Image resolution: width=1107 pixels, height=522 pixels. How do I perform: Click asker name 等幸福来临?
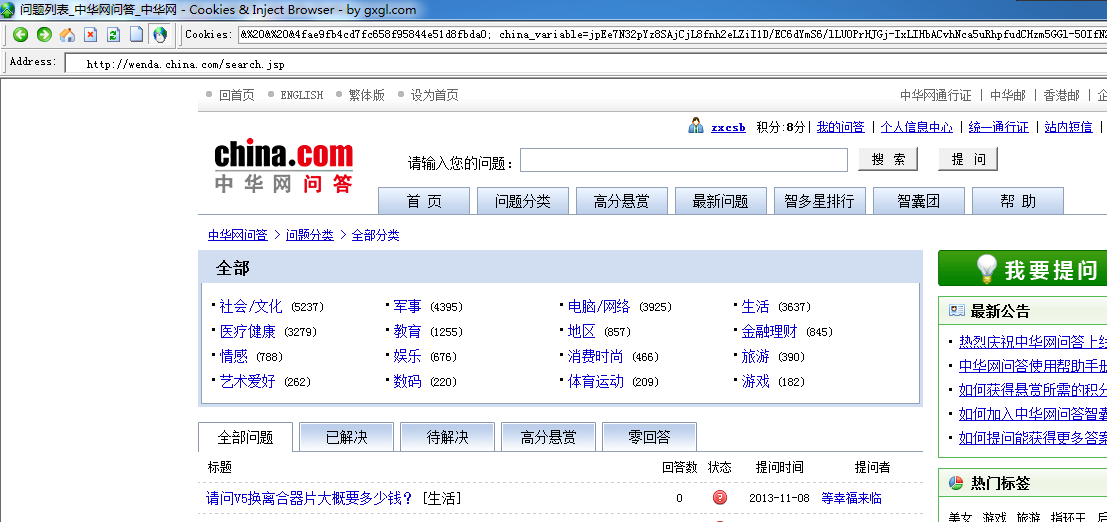click(851, 498)
